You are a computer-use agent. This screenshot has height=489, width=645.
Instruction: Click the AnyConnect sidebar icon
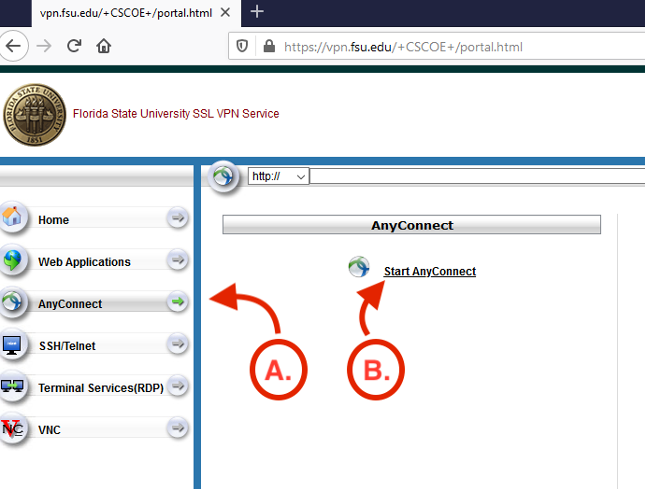click(12, 302)
